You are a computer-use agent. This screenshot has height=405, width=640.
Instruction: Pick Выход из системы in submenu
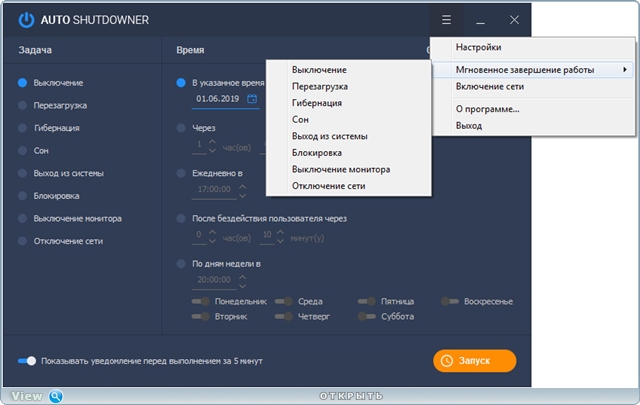(349, 136)
